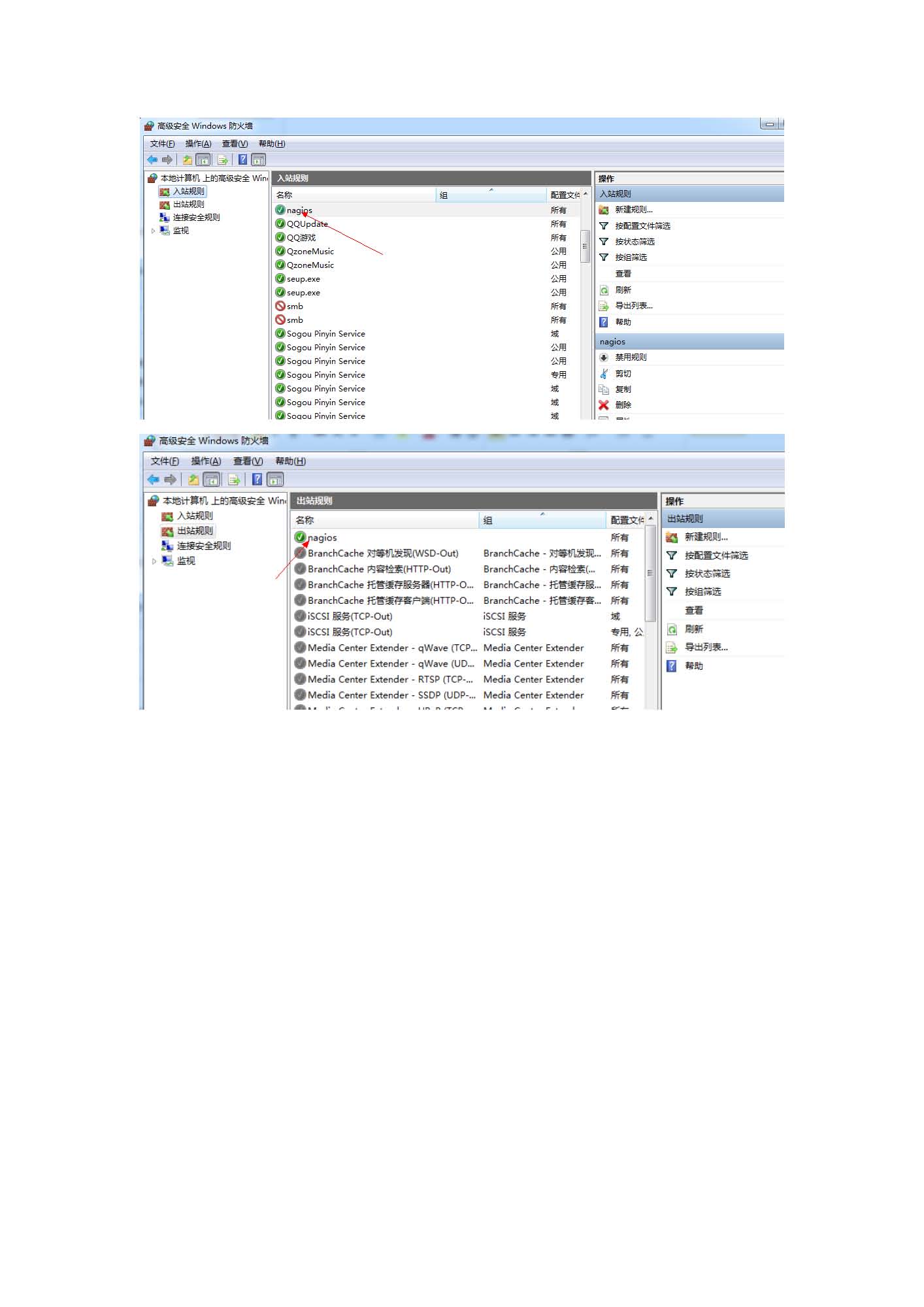Viewport: 924px width, 1307px height.
Task: Select iSCSI 服务(TCP-Out) rule with 域 profile
Action: (x=468, y=616)
